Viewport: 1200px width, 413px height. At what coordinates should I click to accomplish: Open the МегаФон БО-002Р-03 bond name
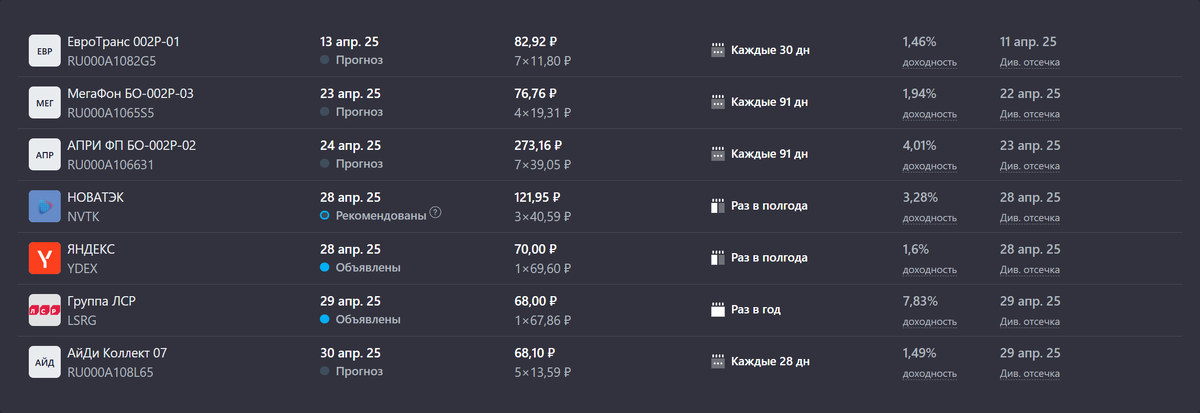click(x=130, y=94)
